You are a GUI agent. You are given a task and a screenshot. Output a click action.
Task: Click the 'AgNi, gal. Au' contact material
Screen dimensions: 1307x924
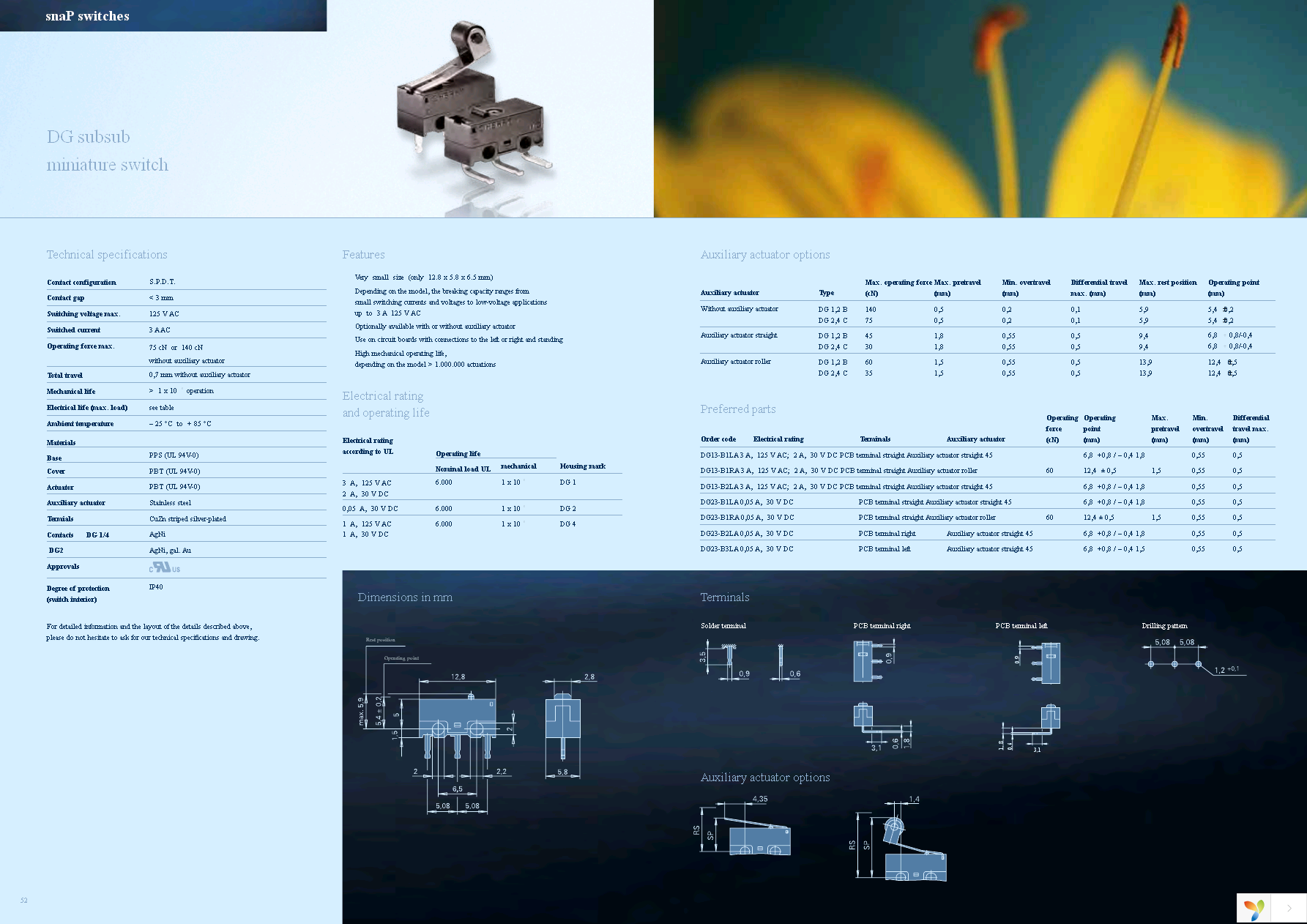170,551
